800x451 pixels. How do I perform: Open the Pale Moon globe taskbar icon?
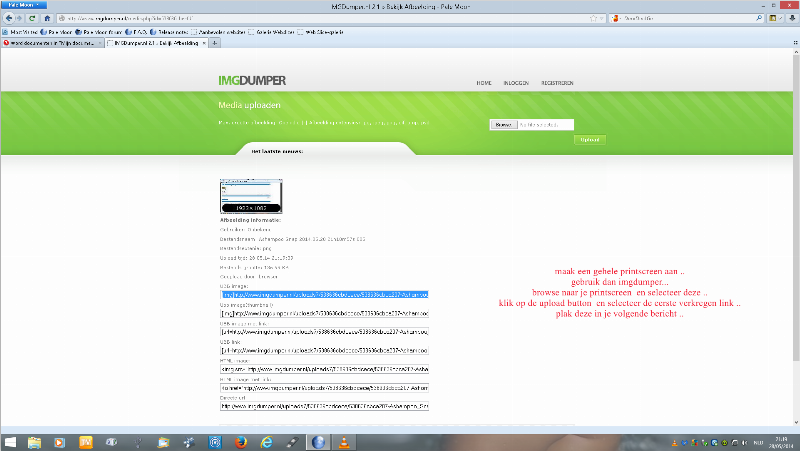pyautogui.click(x=318, y=442)
